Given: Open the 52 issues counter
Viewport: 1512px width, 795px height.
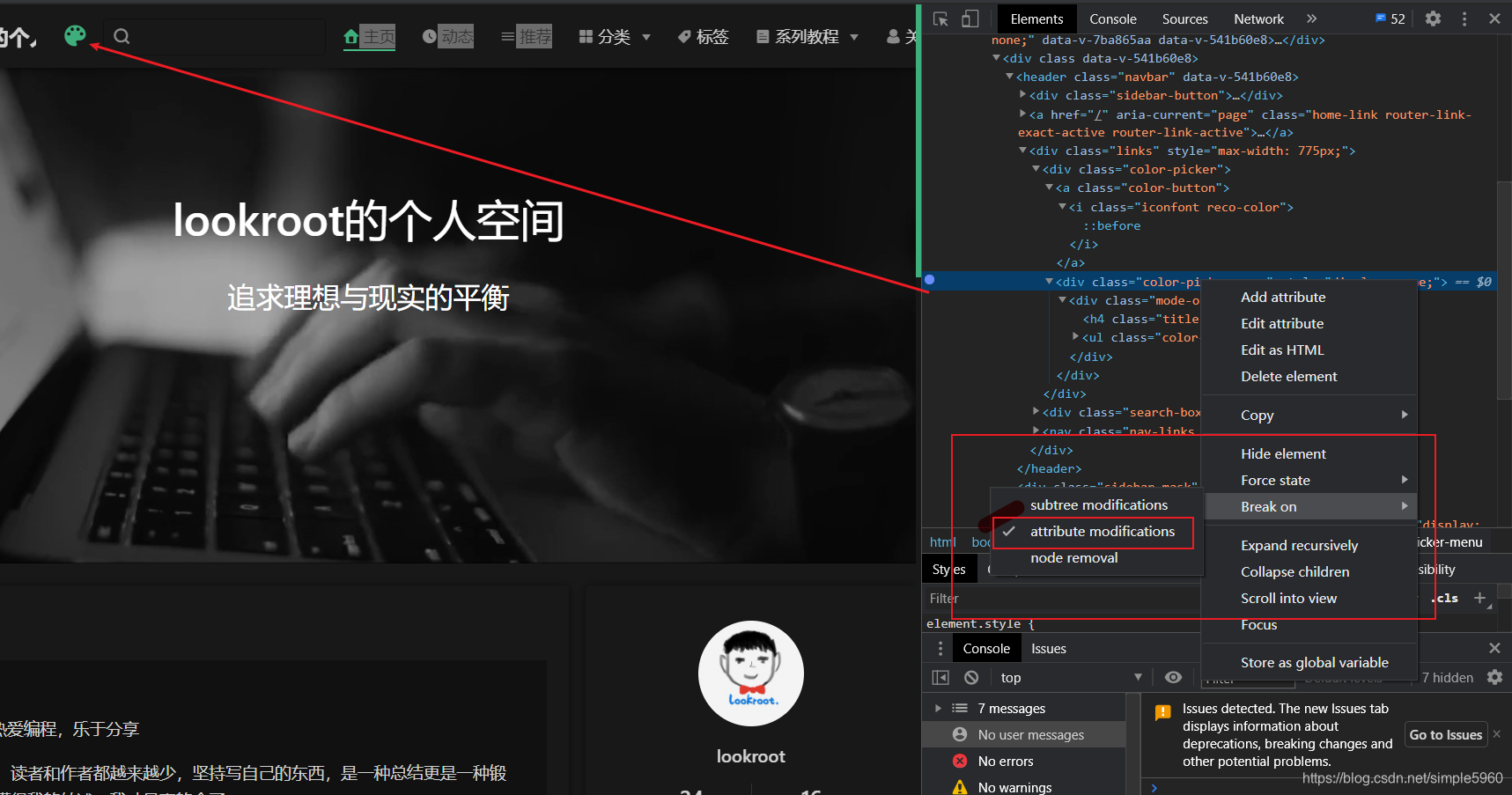Looking at the screenshot, I should click(1390, 18).
